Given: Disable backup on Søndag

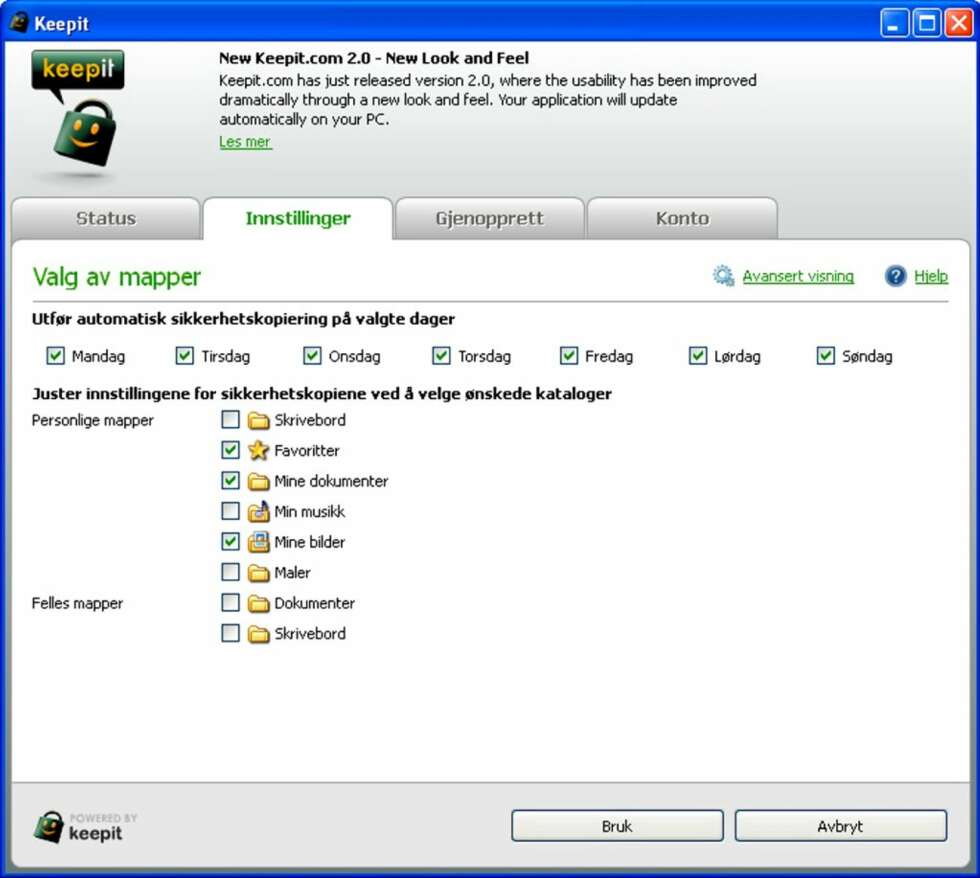Looking at the screenshot, I should [825, 356].
